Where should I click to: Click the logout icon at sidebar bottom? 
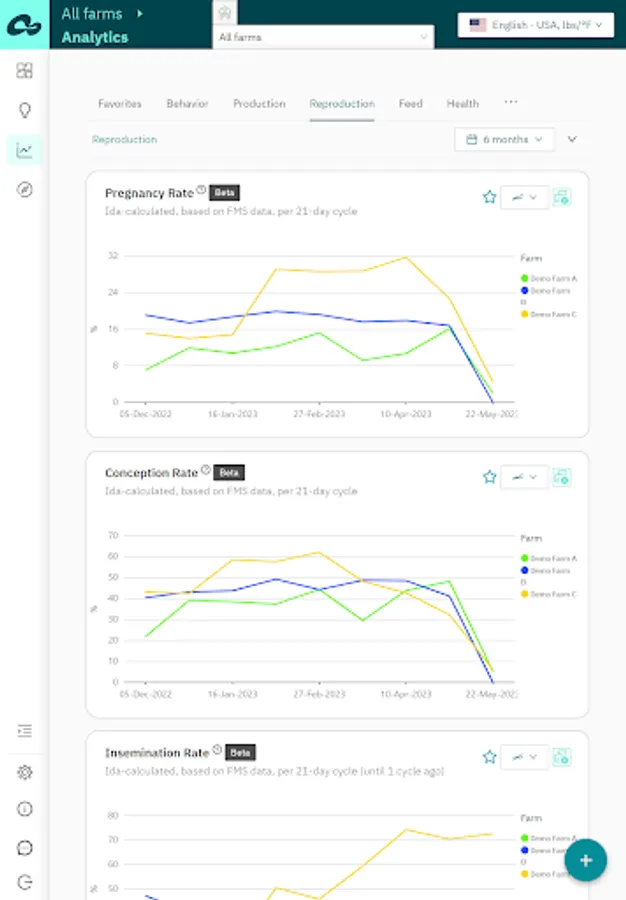[x=25, y=882]
